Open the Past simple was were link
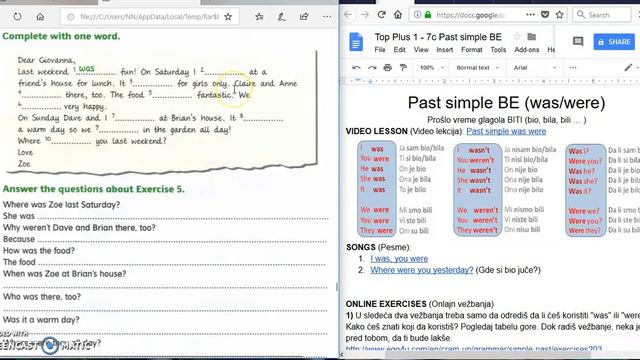640x360 pixels. [506, 131]
